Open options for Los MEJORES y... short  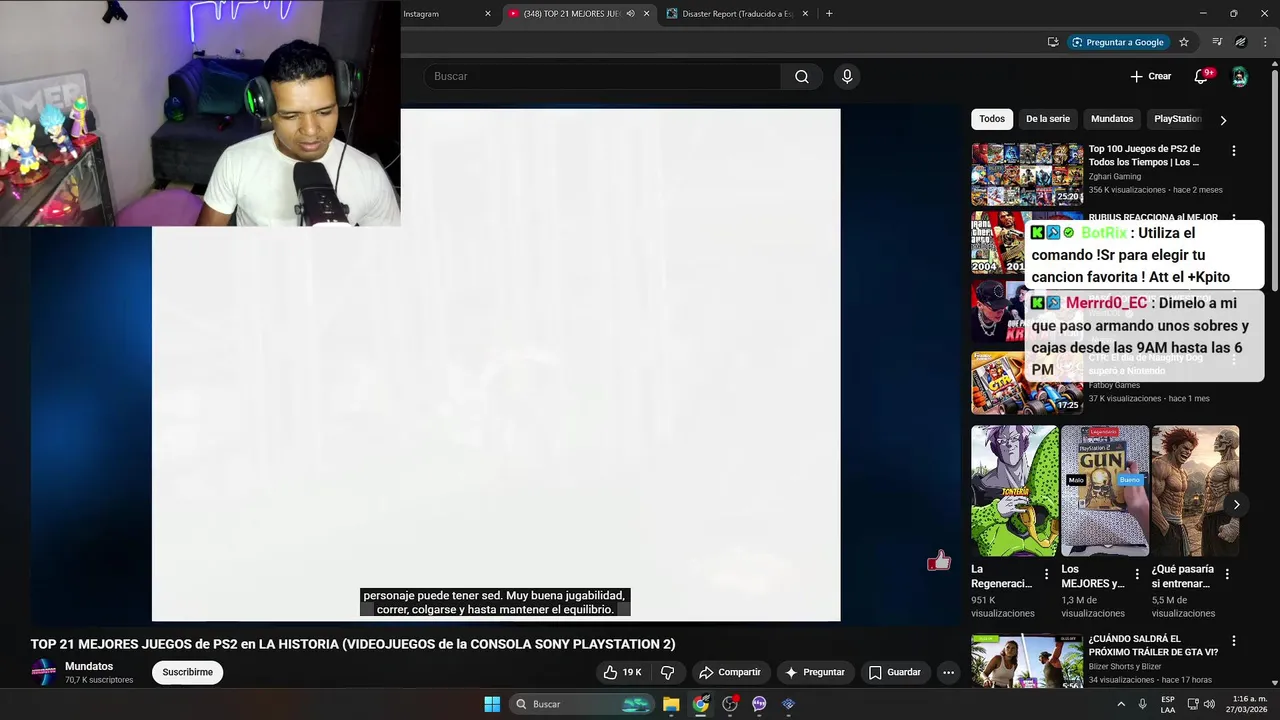tap(1137, 574)
